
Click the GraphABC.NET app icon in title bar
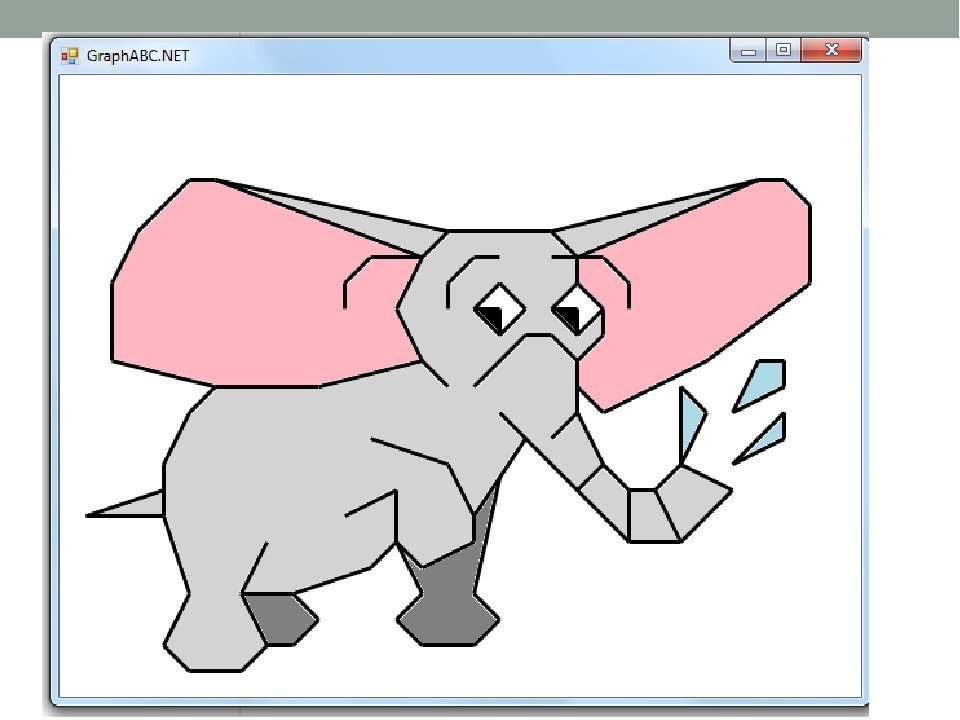coord(69,56)
